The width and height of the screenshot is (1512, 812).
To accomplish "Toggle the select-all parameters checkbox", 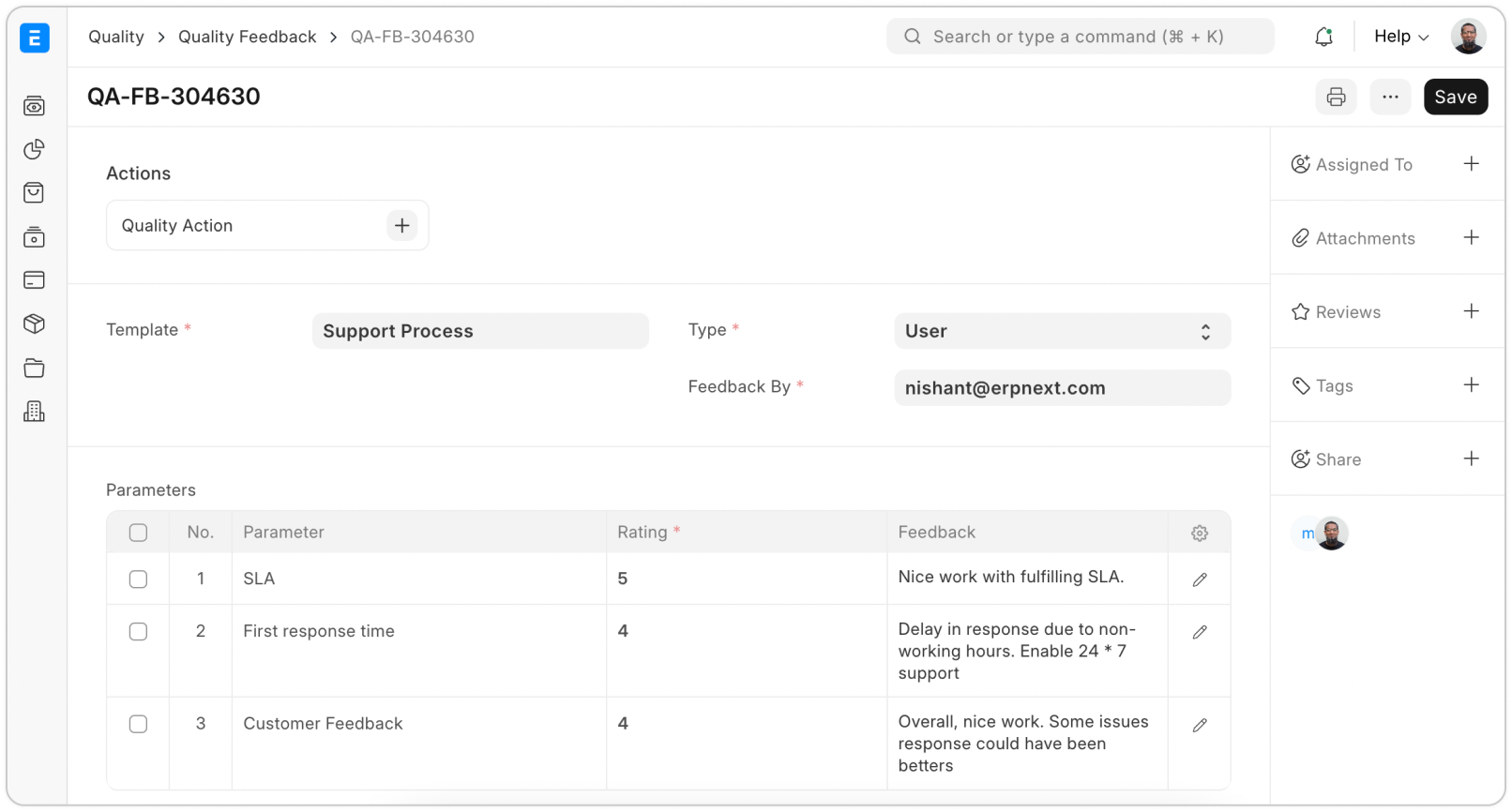I will [138, 533].
